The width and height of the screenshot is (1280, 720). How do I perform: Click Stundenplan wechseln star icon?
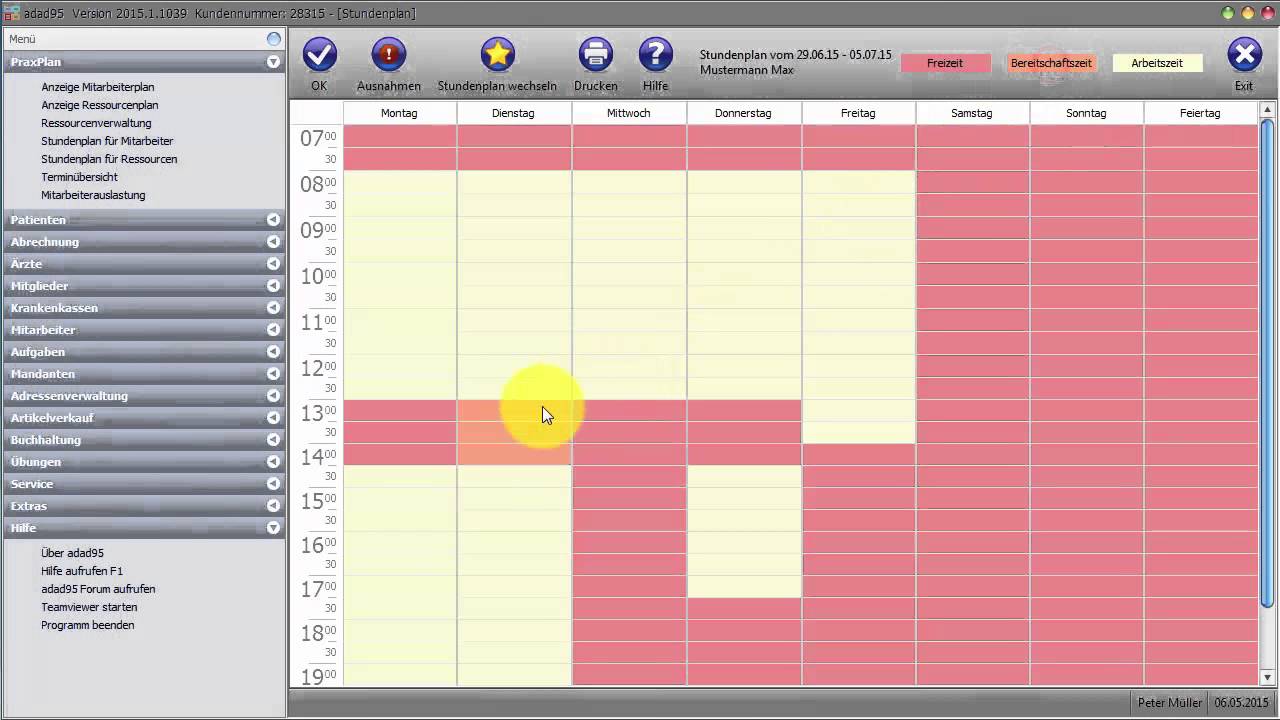coord(497,55)
